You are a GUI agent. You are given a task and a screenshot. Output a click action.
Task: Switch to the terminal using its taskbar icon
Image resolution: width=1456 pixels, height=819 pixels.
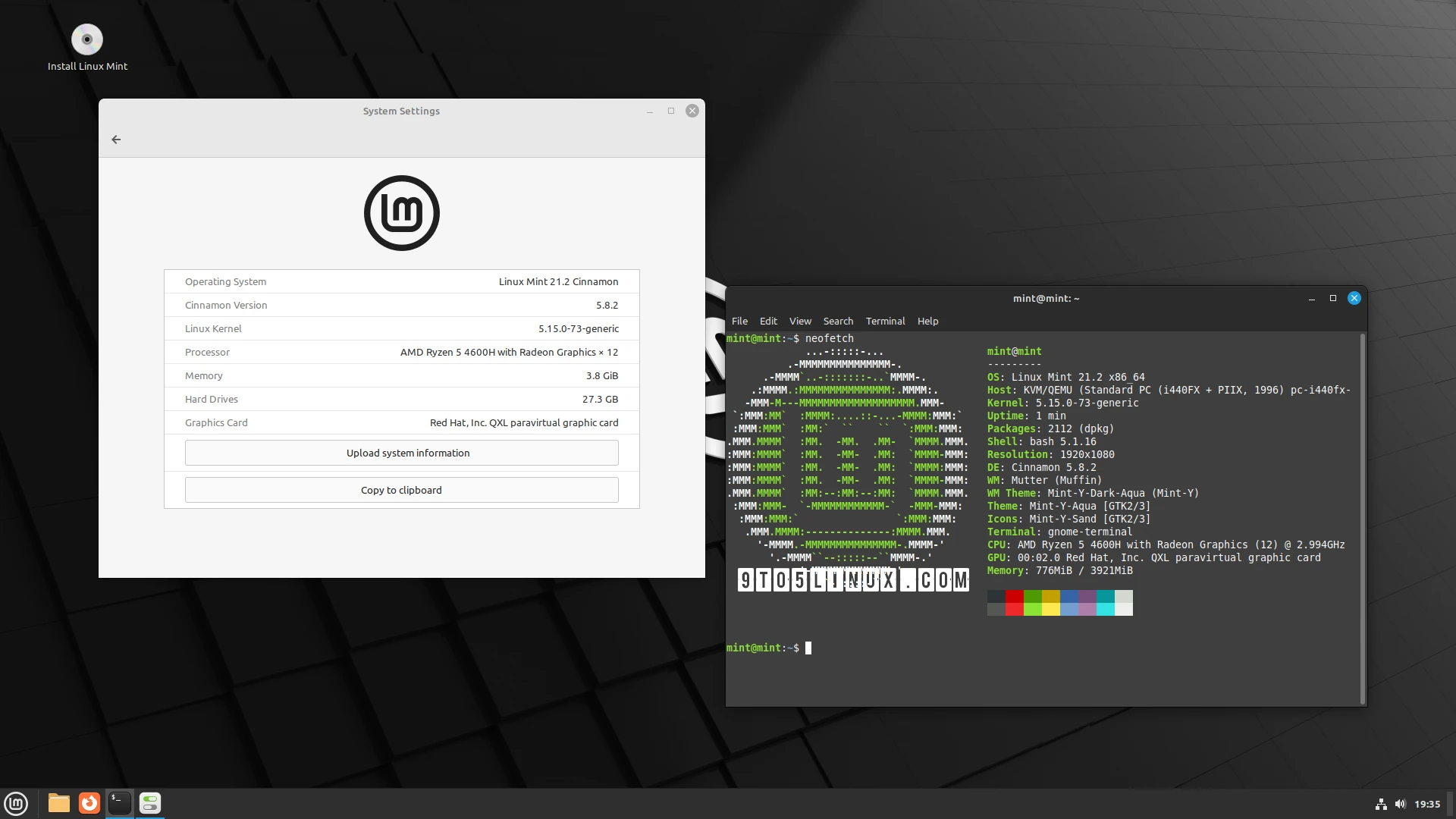[119, 803]
